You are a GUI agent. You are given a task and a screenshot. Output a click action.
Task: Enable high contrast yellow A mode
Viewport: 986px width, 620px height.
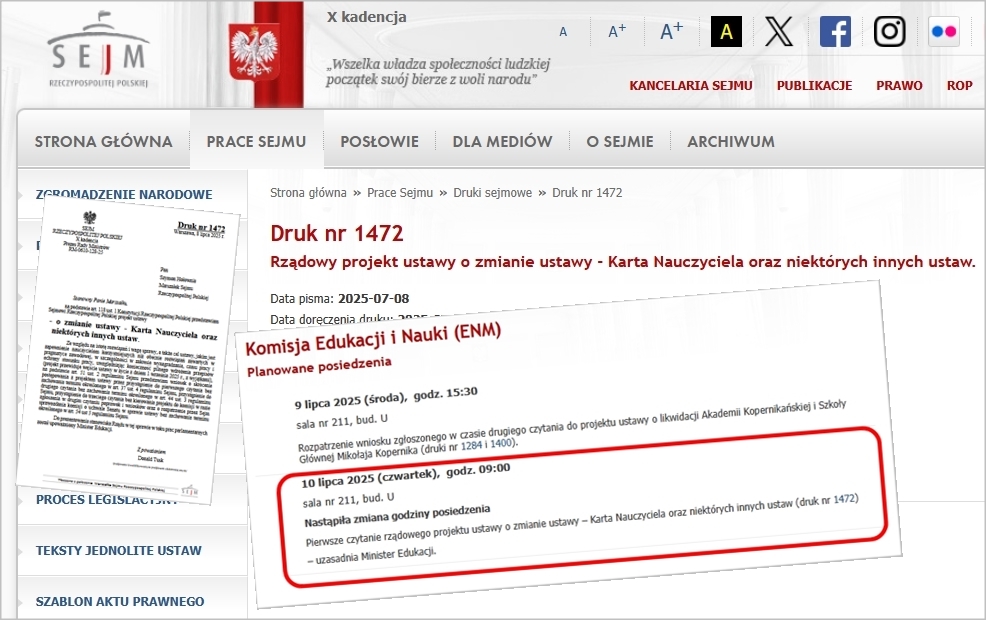726,31
